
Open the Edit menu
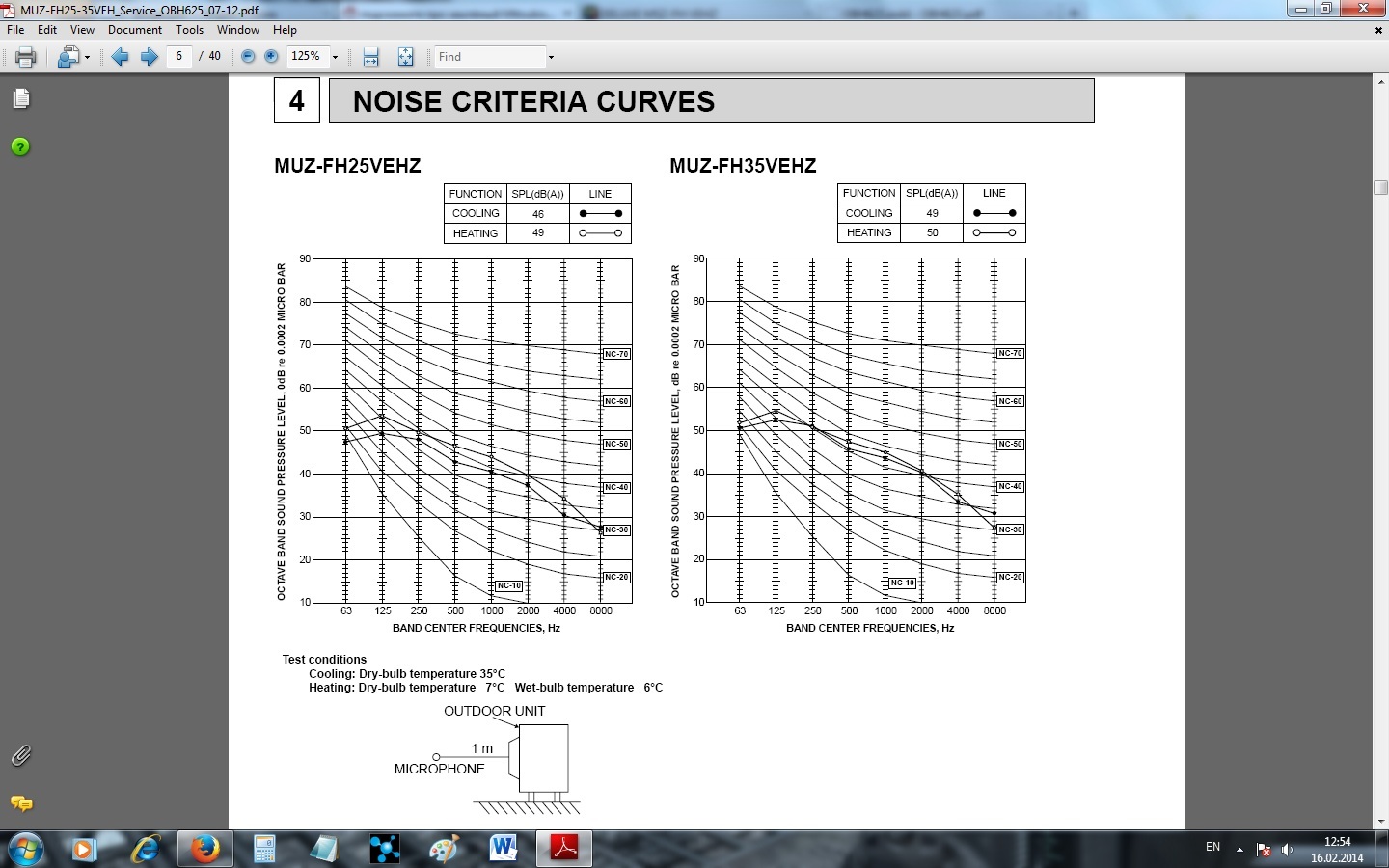pyautogui.click(x=47, y=30)
